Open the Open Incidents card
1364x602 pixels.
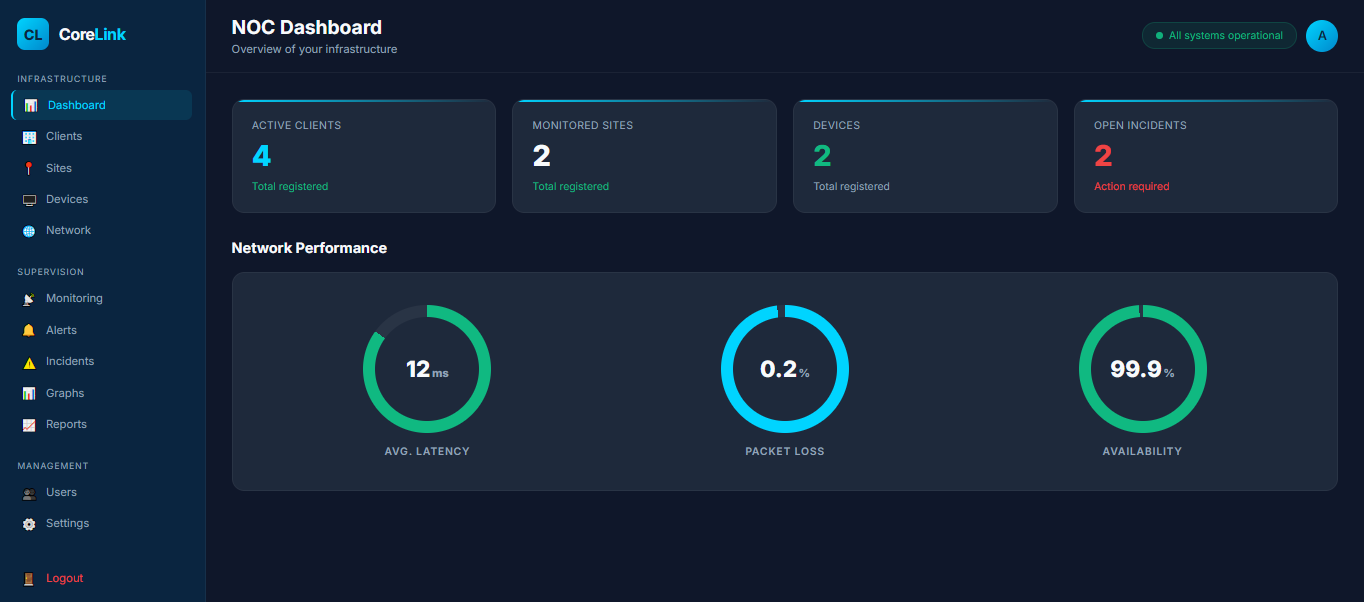click(1206, 156)
